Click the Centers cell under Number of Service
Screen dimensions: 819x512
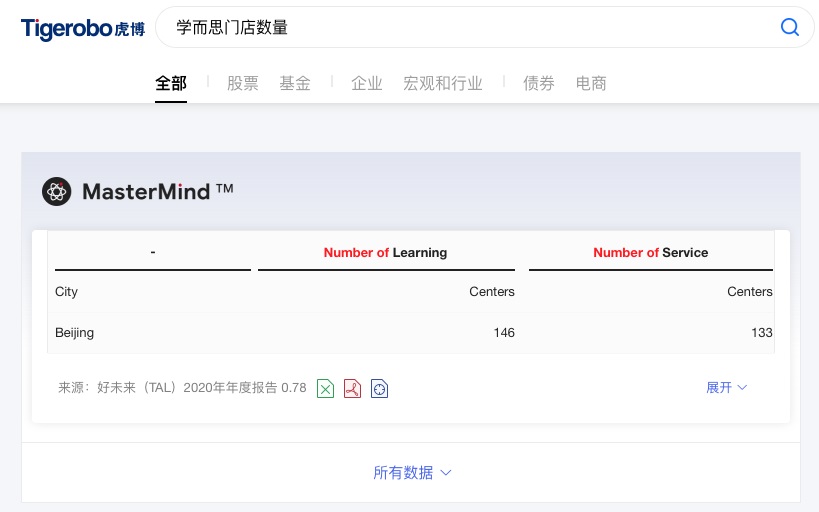pos(750,292)
